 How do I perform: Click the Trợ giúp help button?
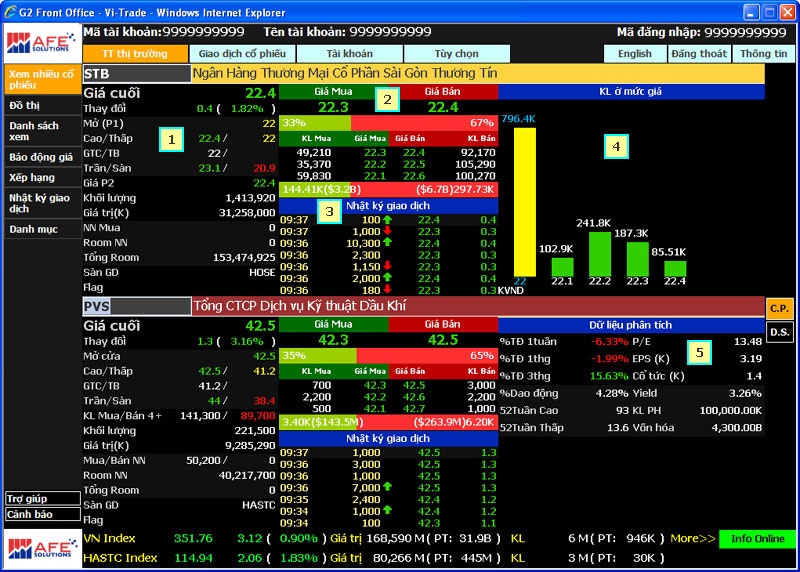(43, 499)
